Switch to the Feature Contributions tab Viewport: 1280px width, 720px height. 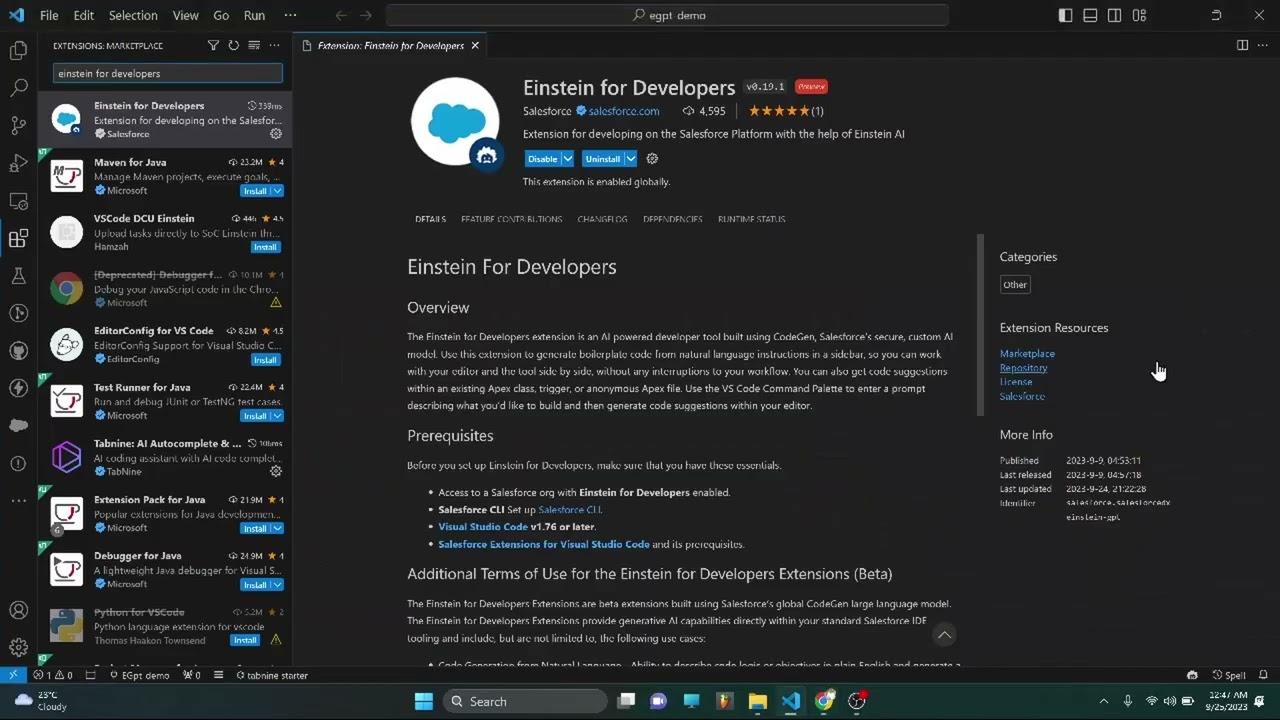click(x=511, y=219)
